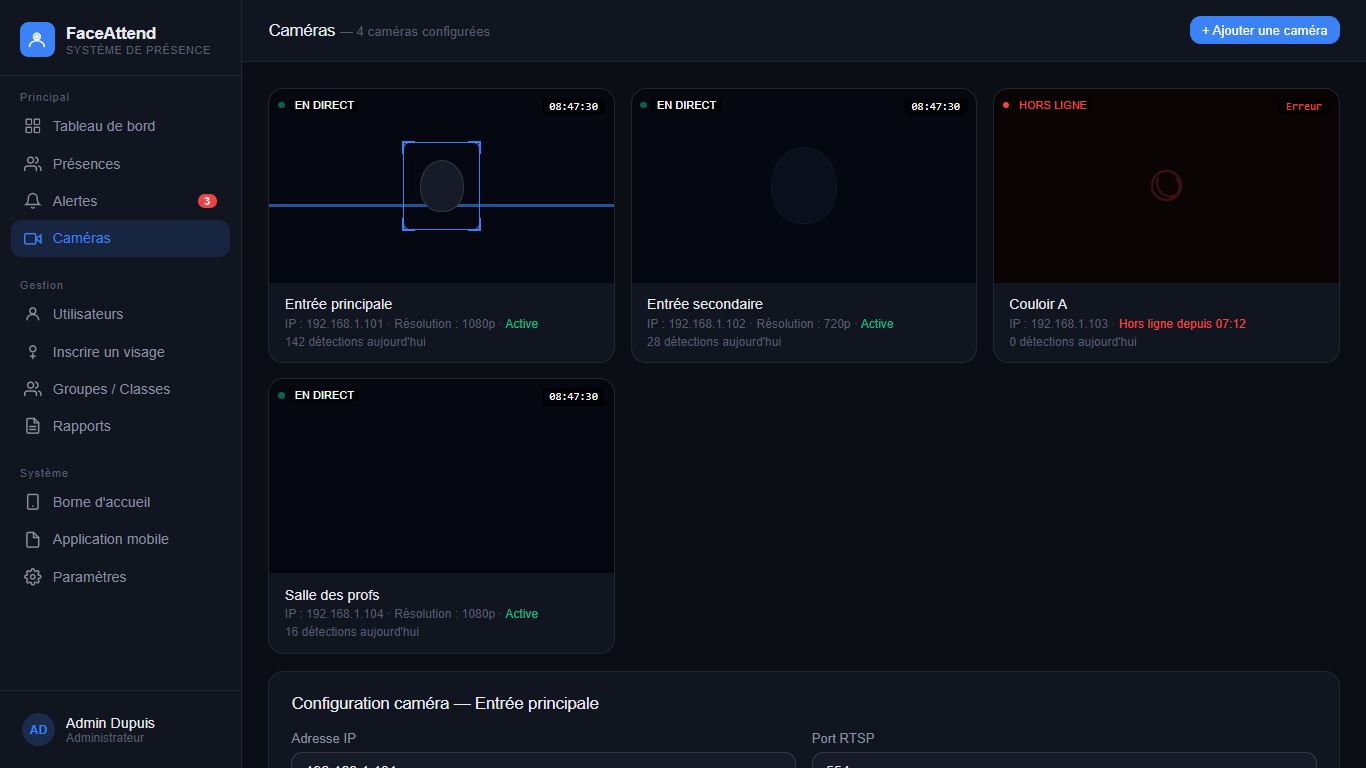This screenshot has width=1366, height=768.
Task: Click the offline spinner icon in Couloir A feed
Action: coord(1166,185)
